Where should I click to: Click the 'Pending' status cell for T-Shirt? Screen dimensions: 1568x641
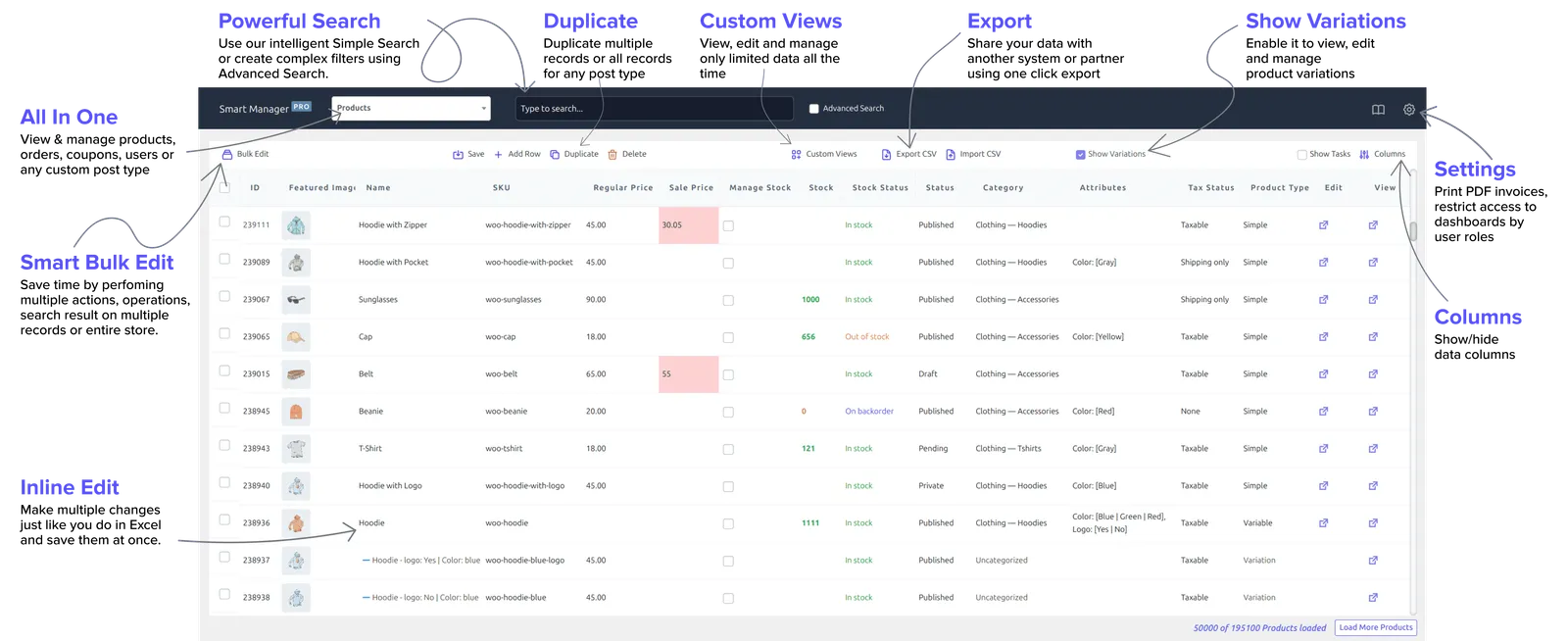click(x=933, y=449)
